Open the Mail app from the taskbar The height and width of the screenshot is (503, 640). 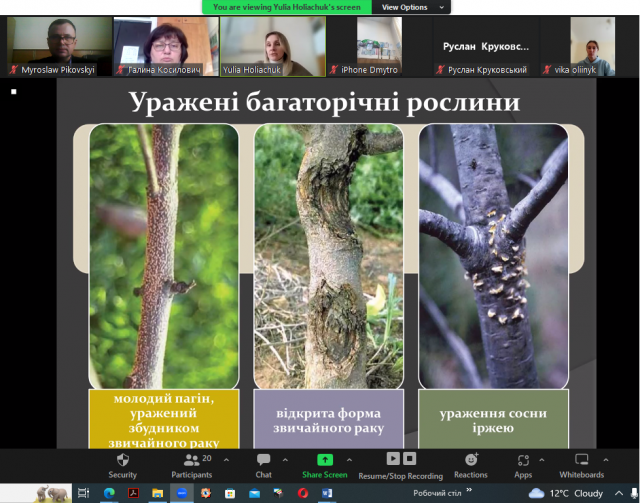click(254, 493)
